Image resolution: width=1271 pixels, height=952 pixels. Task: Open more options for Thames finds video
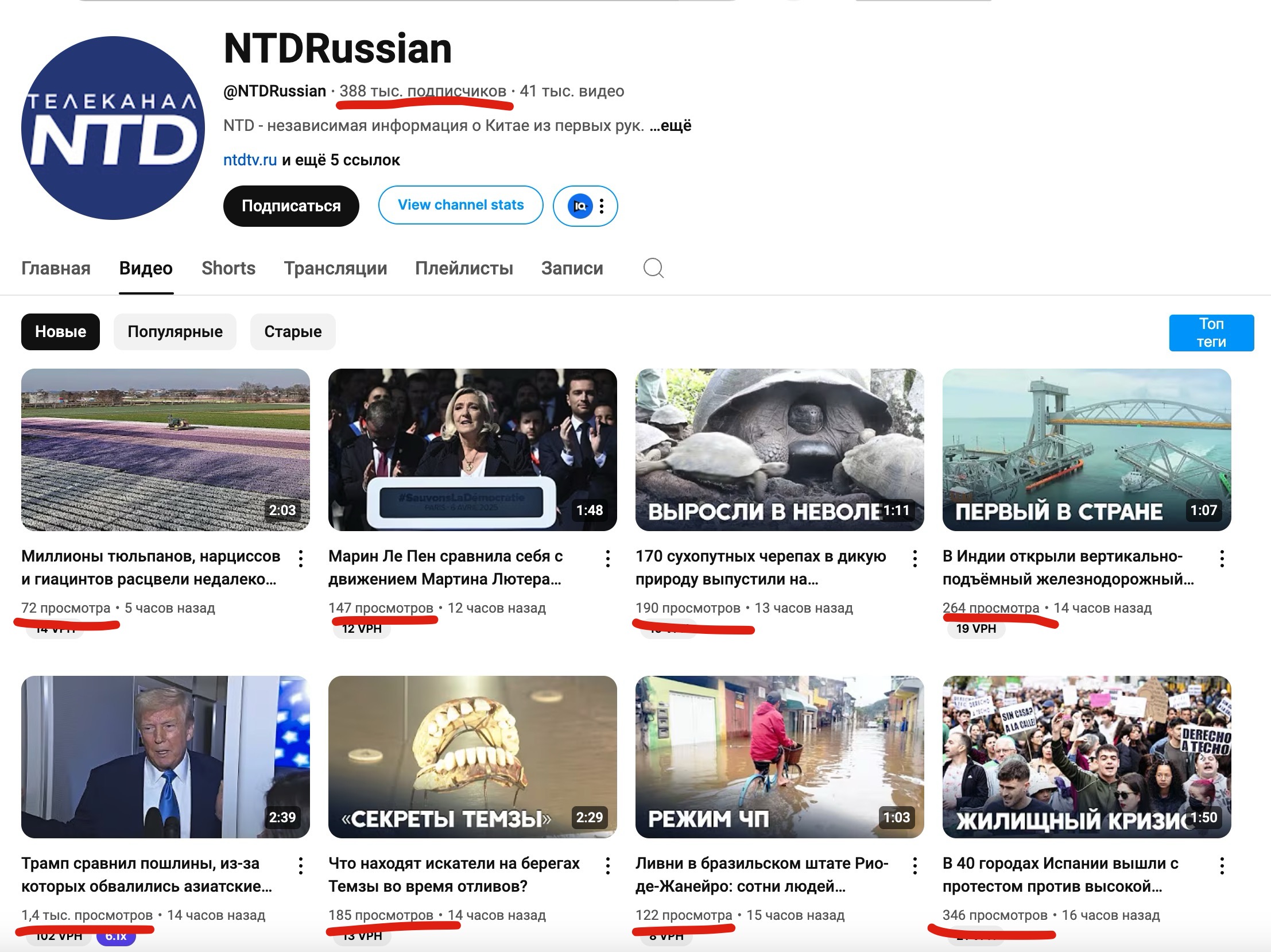(x=608, y=866)
